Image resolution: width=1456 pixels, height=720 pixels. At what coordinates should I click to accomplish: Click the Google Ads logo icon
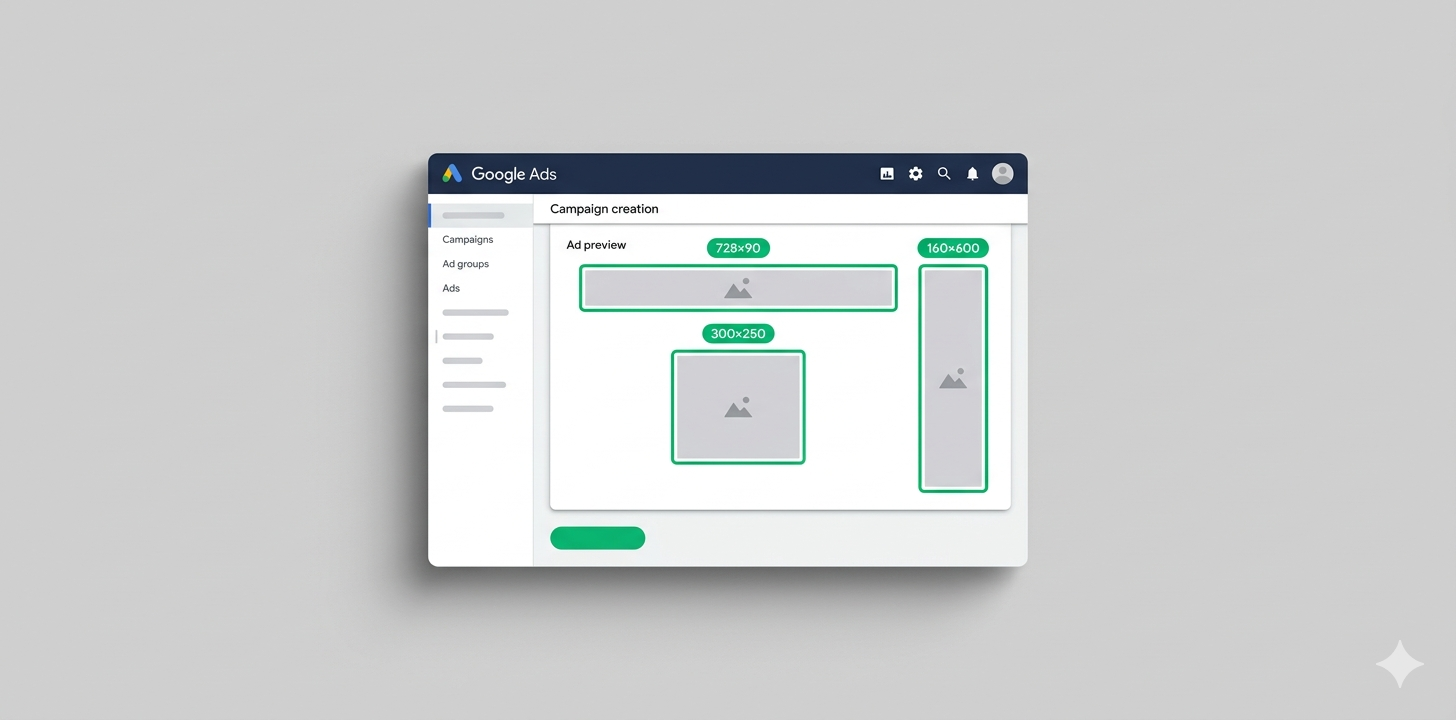click(x=452, y=173)
